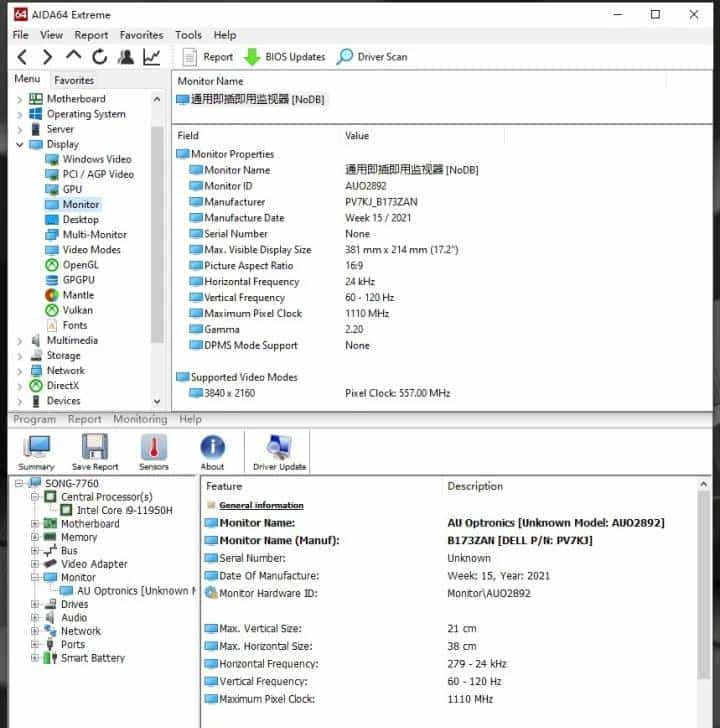Open the benchmark graph icon

coord(151,57)
